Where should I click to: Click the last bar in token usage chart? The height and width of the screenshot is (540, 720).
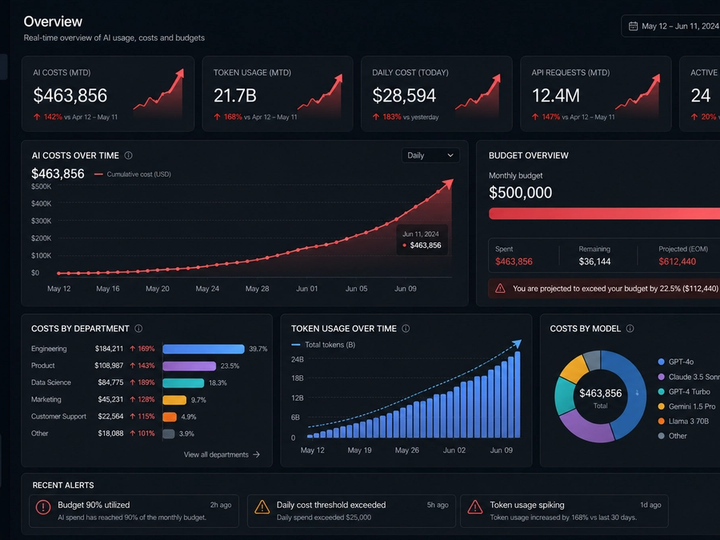point(518,394)
